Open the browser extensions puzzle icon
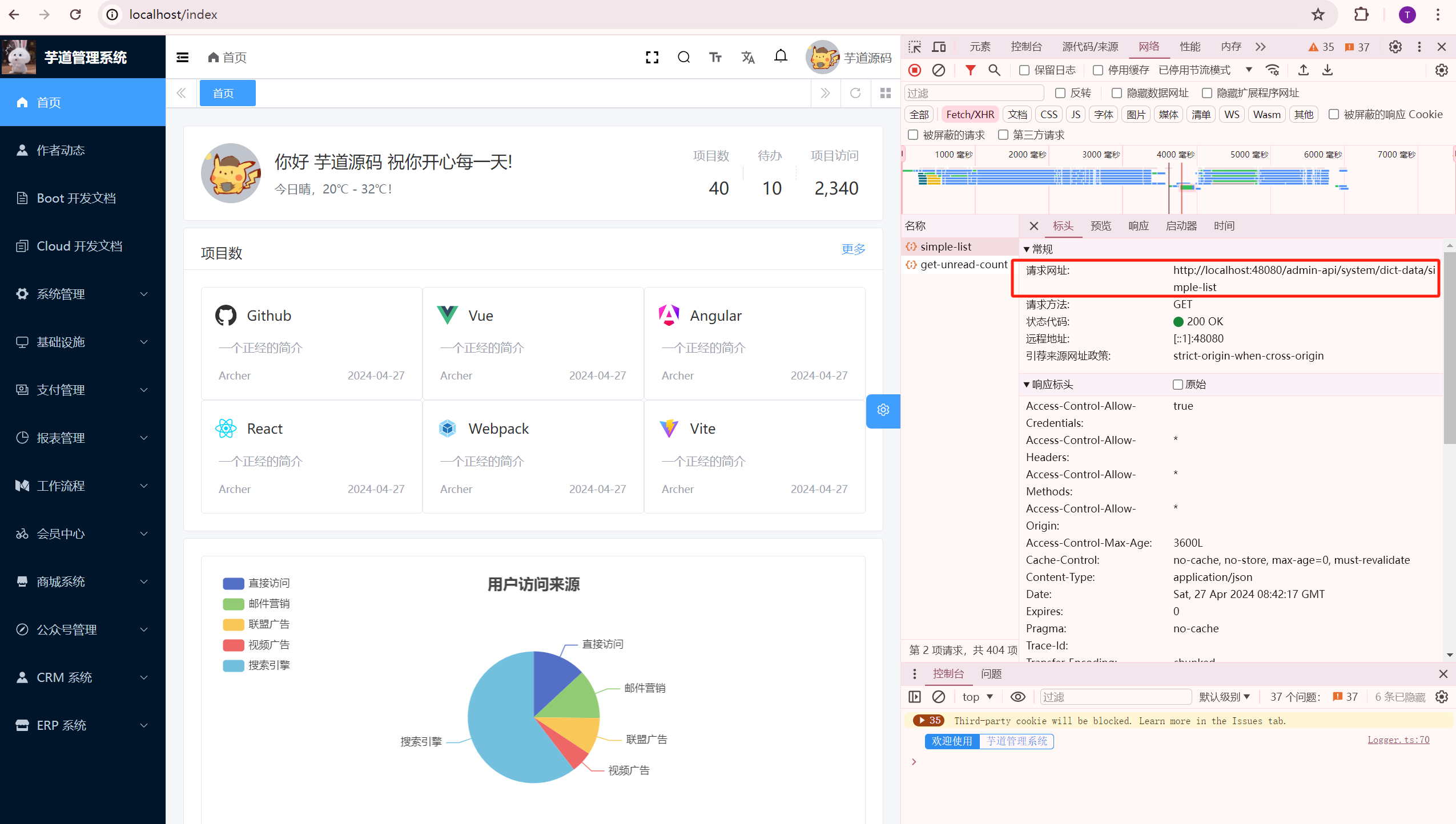This screenshot has width=1456, height=824. (1362, 14)
